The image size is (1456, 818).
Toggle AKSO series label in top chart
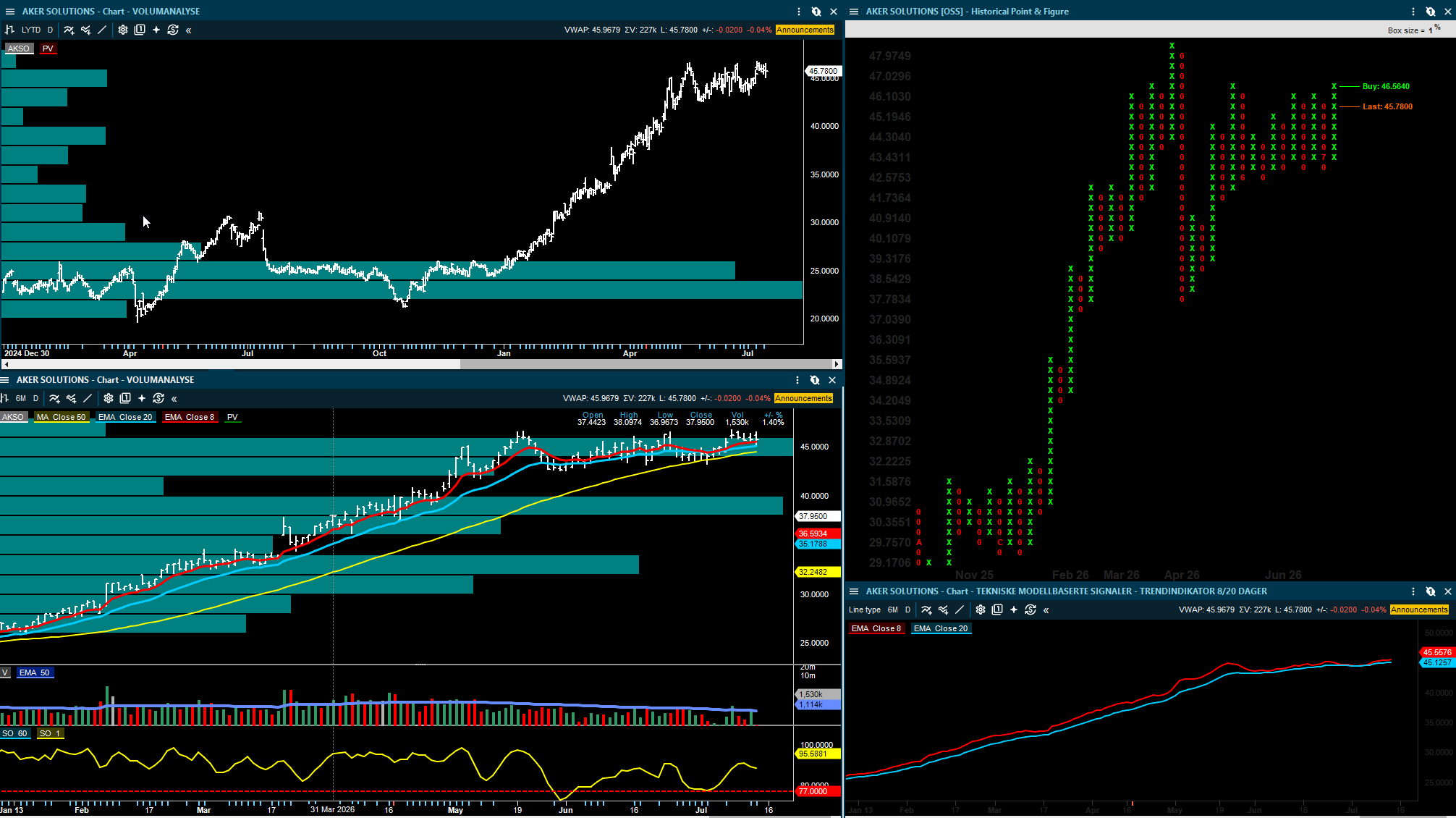[19, 49]
